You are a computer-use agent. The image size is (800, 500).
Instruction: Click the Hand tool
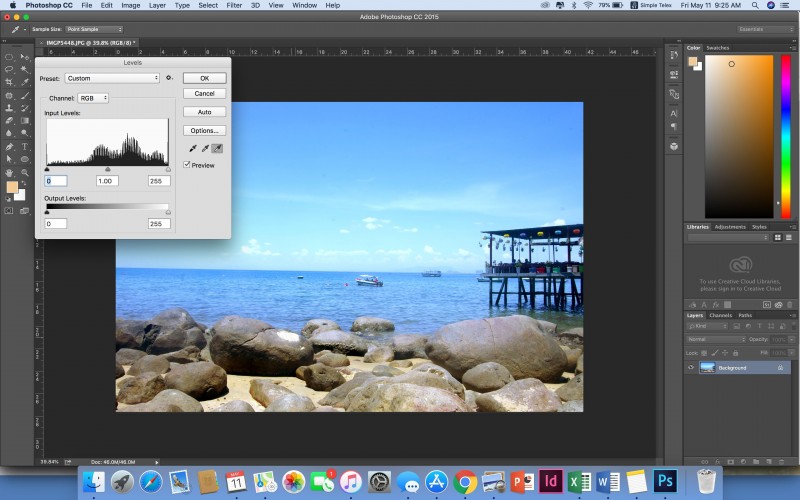[x=9, y=172]
